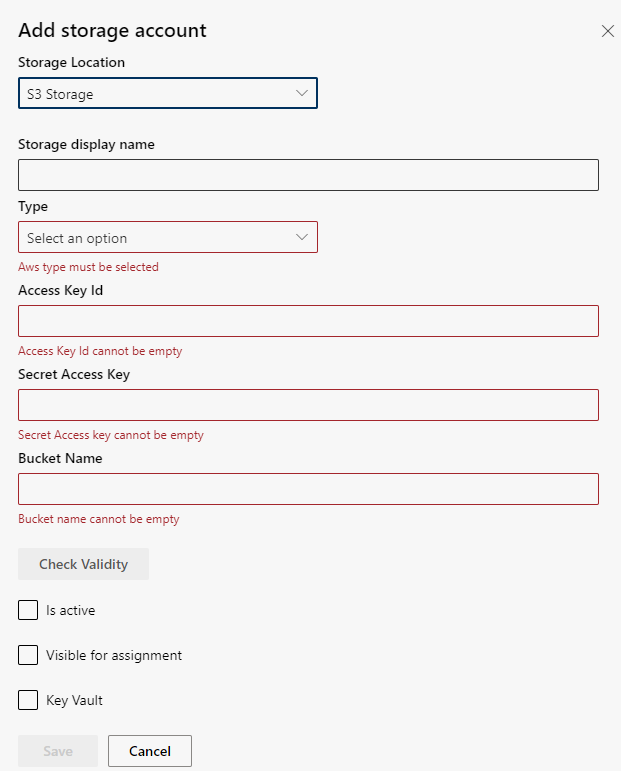Select the Secret Access Key input box

coord(308,405)
